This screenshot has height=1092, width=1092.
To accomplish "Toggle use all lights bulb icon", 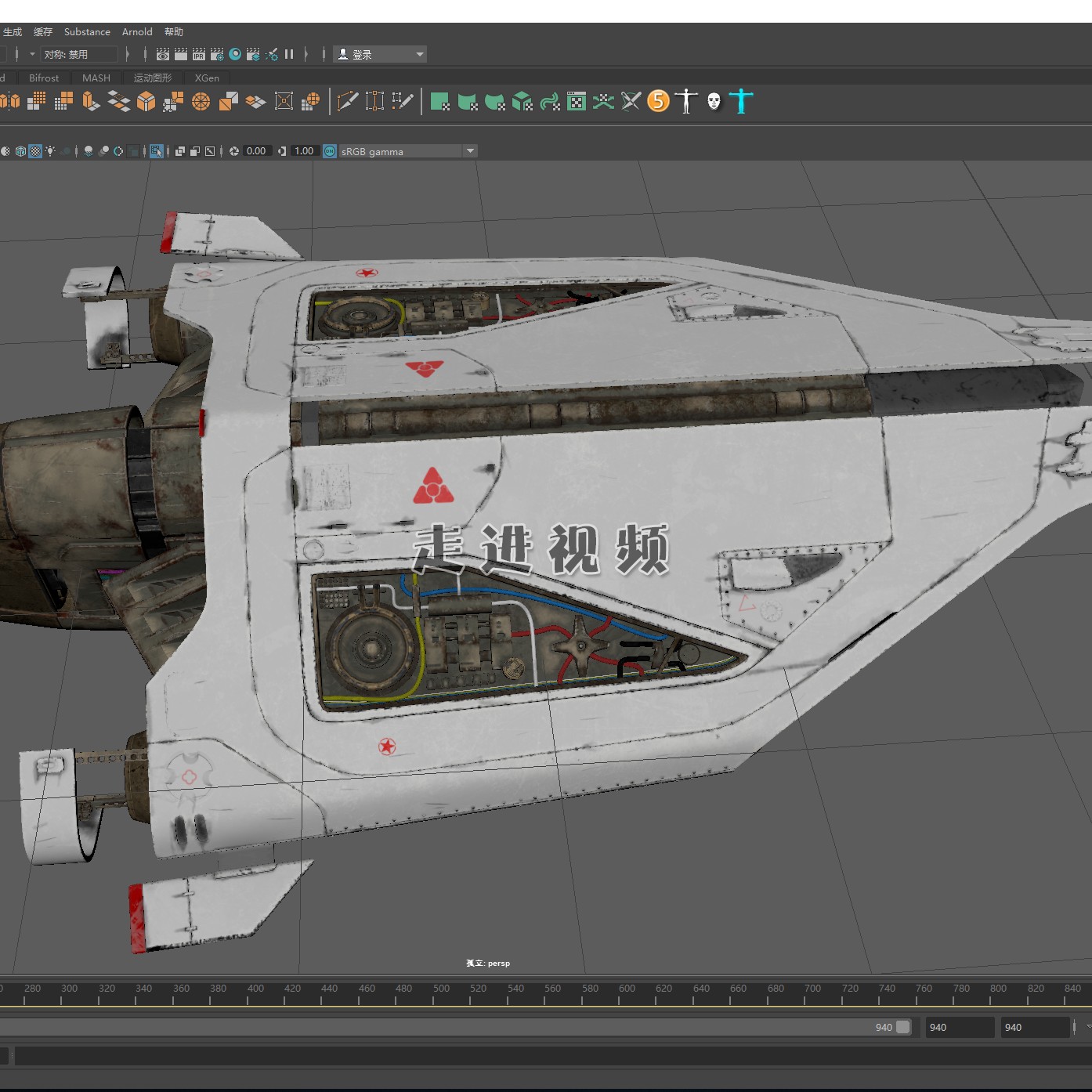I will pos(50,151).
